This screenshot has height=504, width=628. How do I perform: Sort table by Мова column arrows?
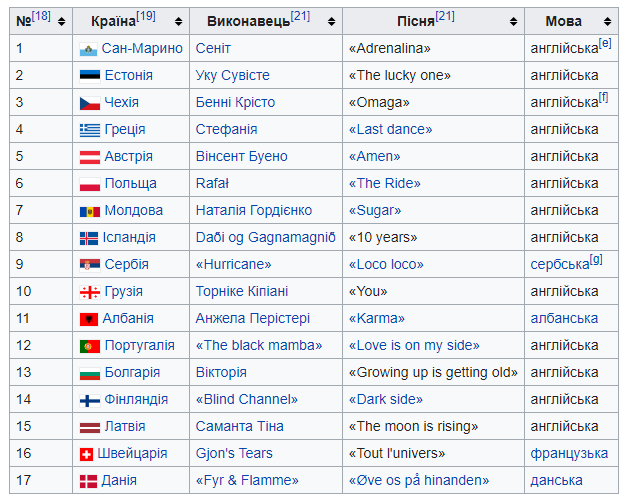click(608, 21)
